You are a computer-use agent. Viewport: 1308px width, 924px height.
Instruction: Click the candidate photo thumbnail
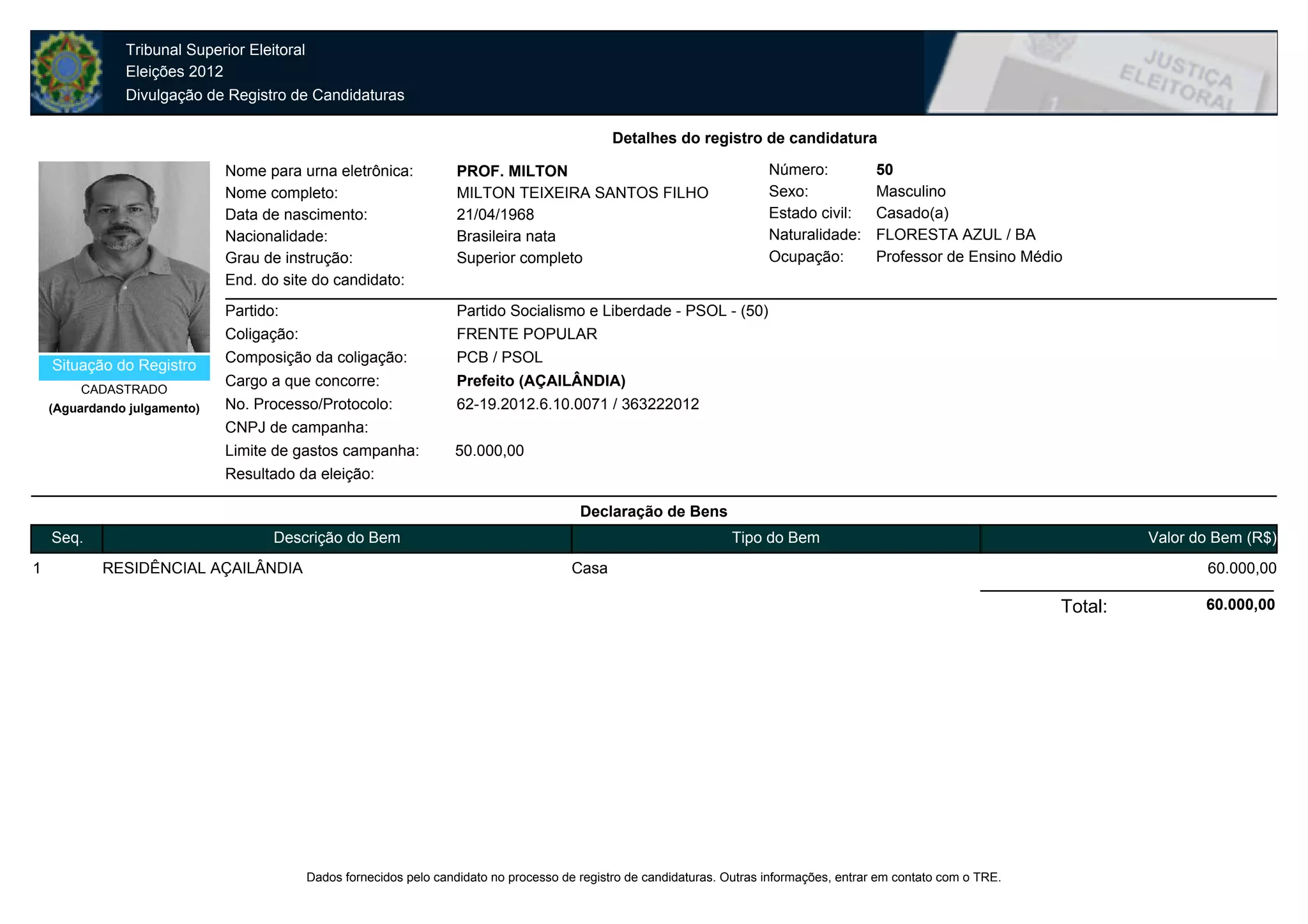tap(124, 256)
